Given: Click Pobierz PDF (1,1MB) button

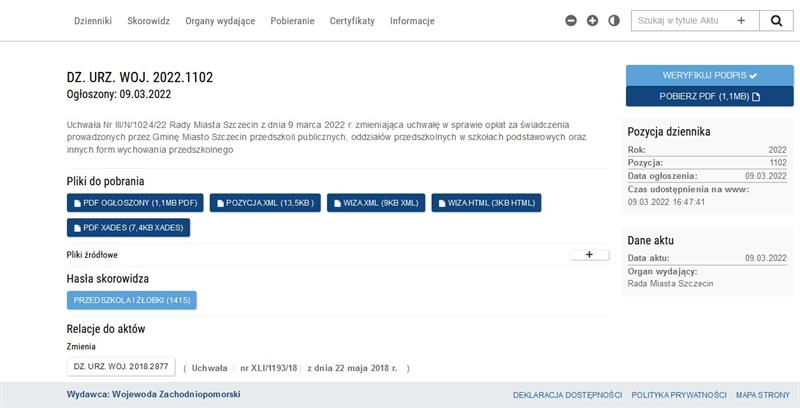Looking at the screenshot, I should point(709,96).
